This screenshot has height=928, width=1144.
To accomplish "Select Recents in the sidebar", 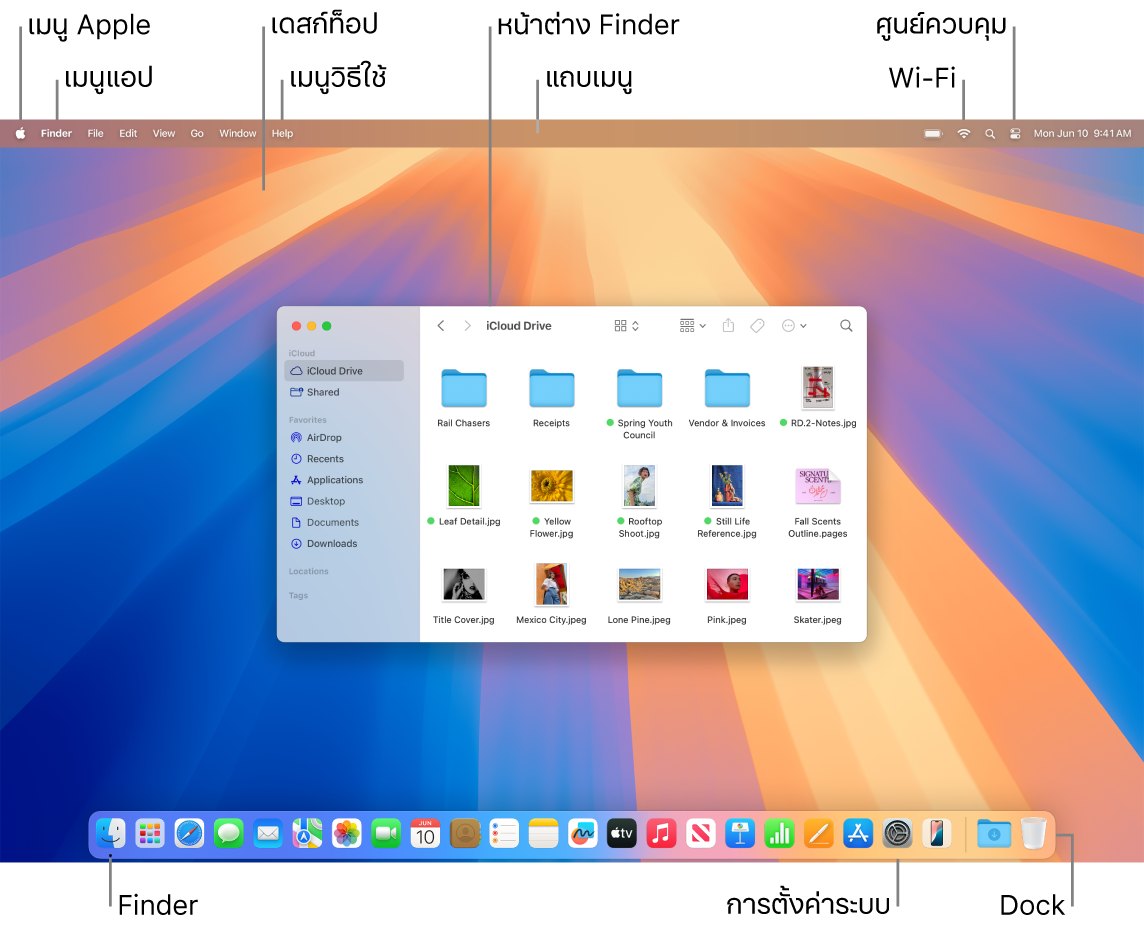I will pos(344,459).
